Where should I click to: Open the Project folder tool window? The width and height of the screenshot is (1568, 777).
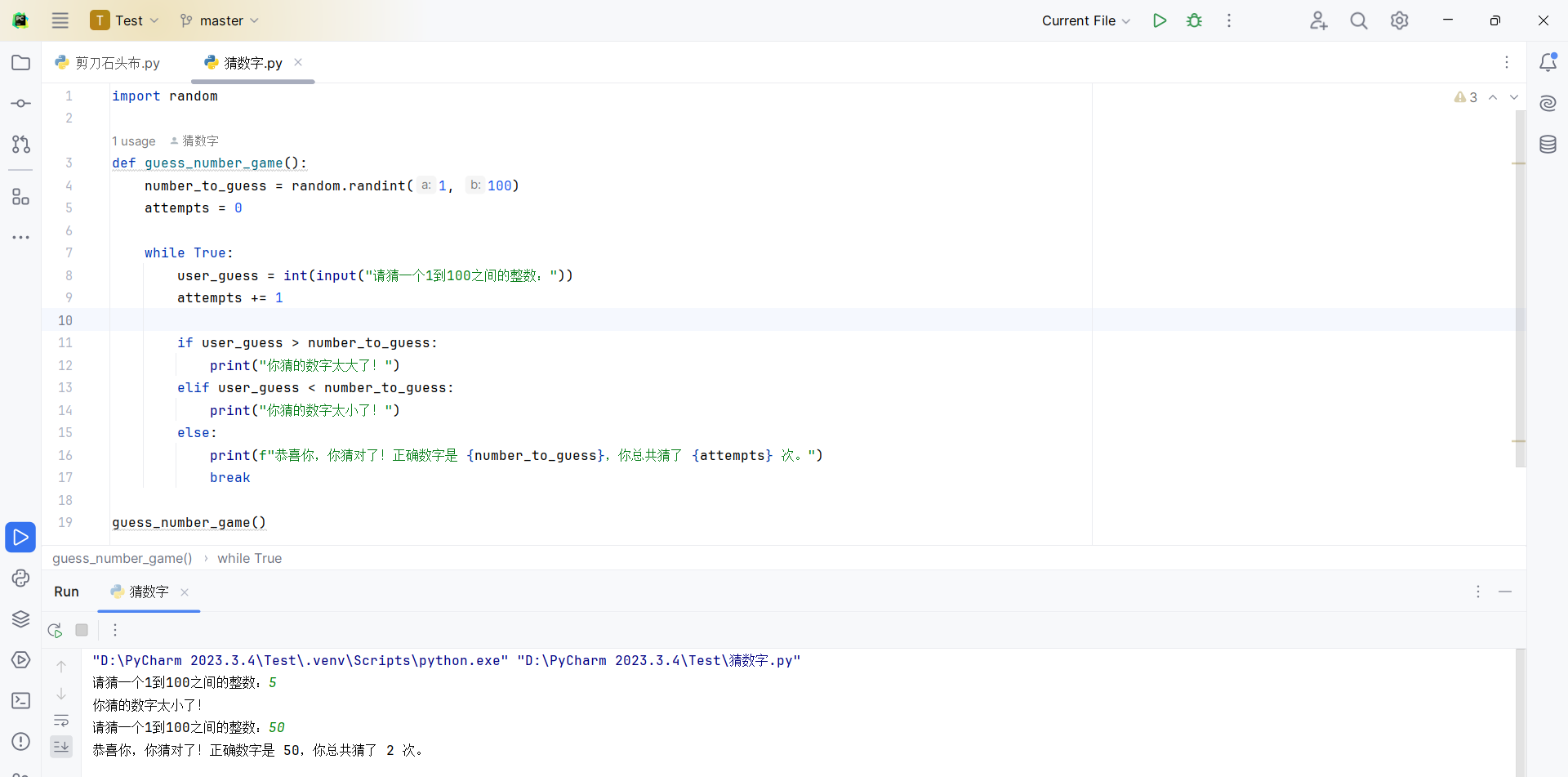tap(20, 63)
